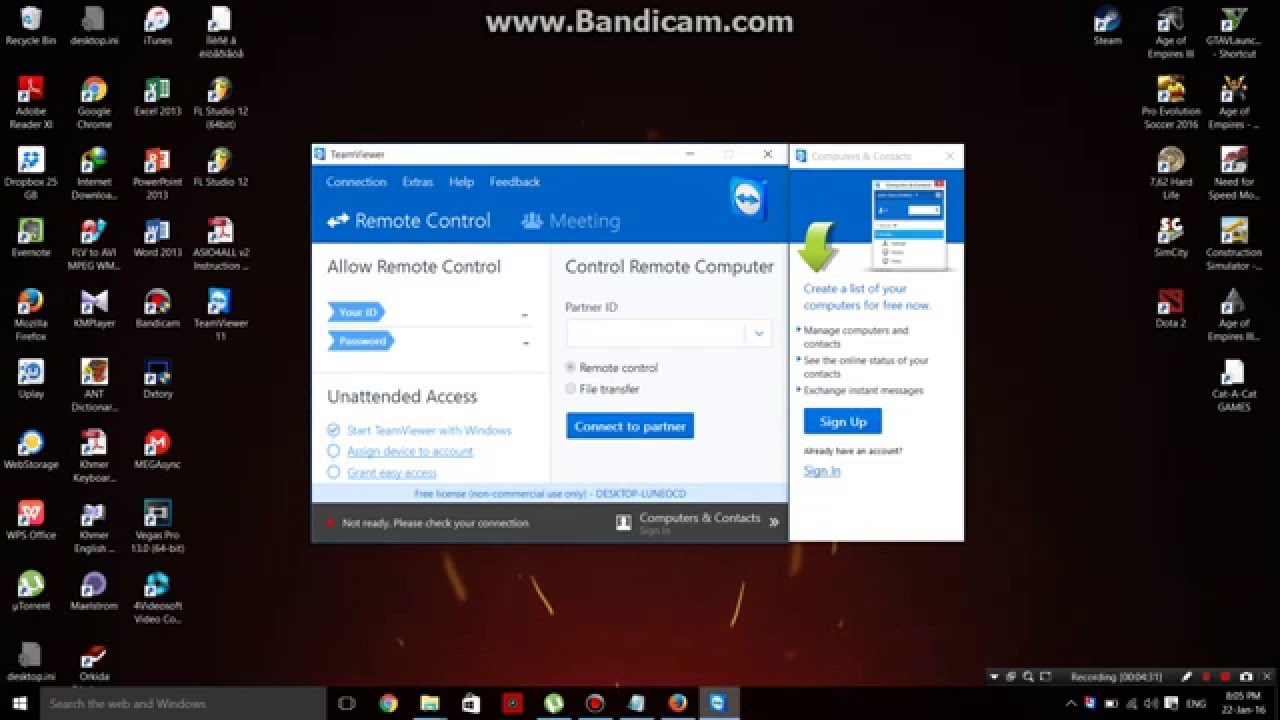This screenshot has width=1280, height=720.
Task: Toggle the Grant easy access circle
Action: (x=334, y=472)
